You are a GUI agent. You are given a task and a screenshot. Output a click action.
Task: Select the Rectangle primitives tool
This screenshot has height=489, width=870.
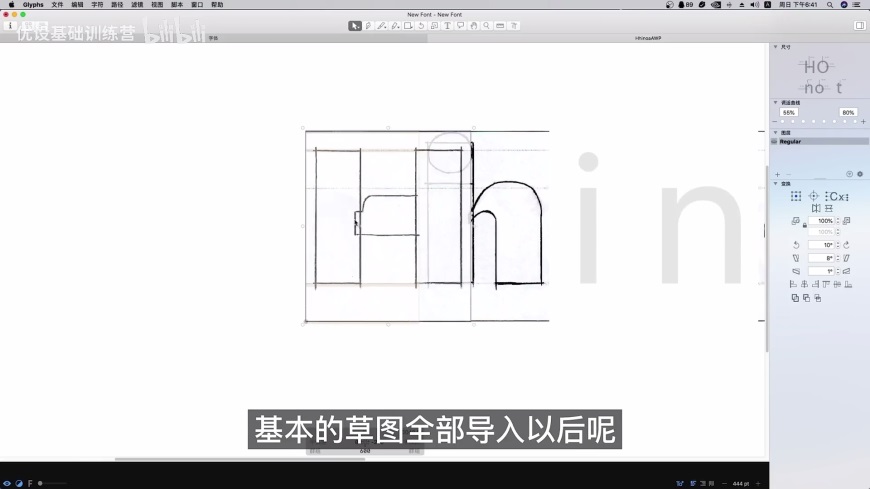(x=408, y=26)
